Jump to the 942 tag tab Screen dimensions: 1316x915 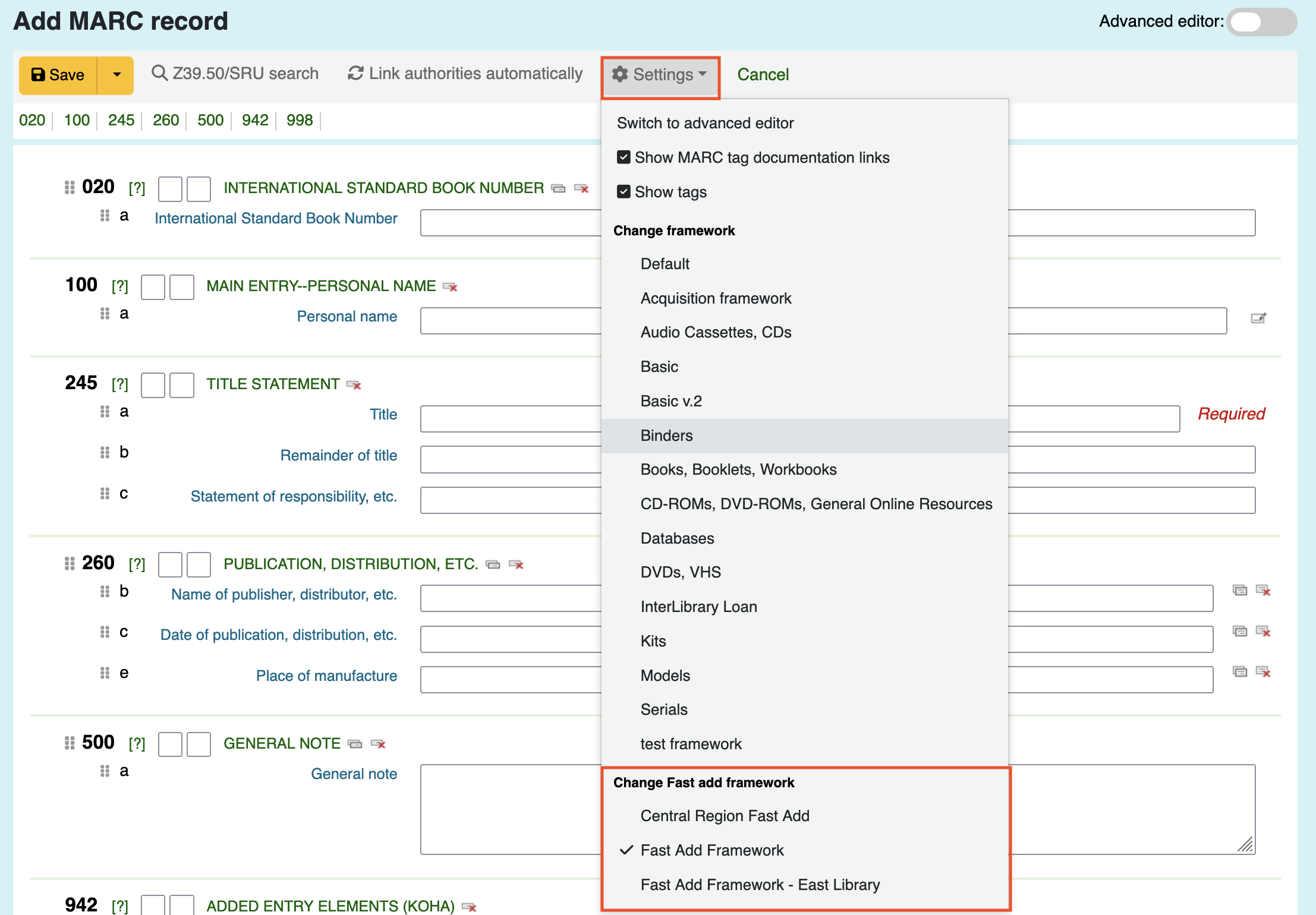pyautogui.click(x=255, y=120)
